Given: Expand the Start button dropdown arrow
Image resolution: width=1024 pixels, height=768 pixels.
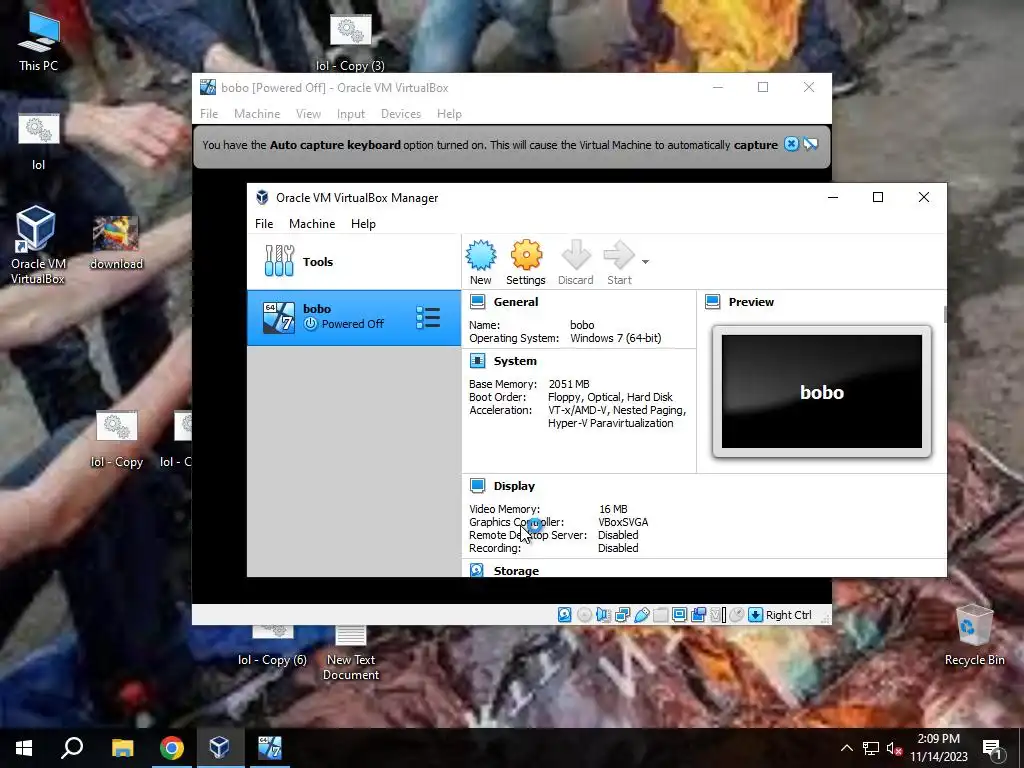Looking at the screenshot, I should coord(645,262).
